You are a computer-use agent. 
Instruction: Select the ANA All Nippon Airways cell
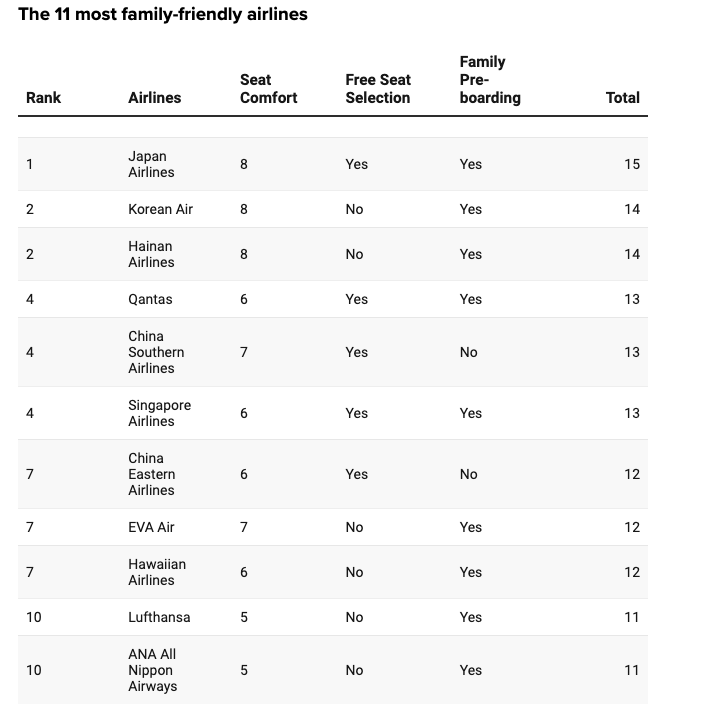click(152, 670)
